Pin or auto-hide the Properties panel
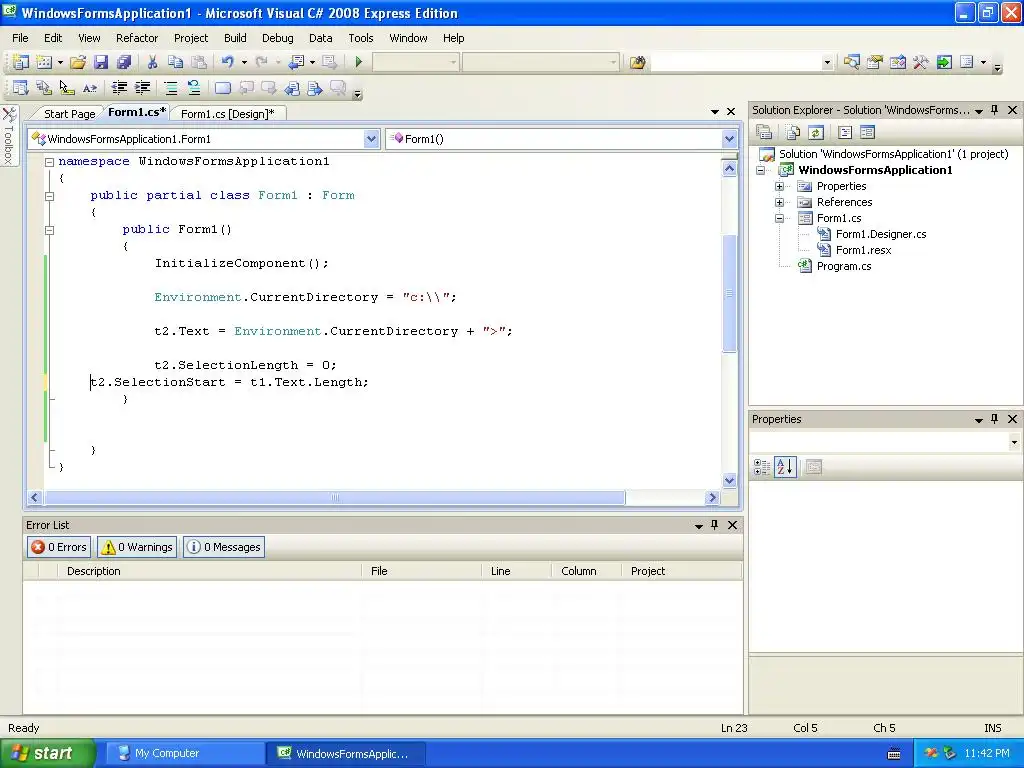 click(x=995, y=419)
